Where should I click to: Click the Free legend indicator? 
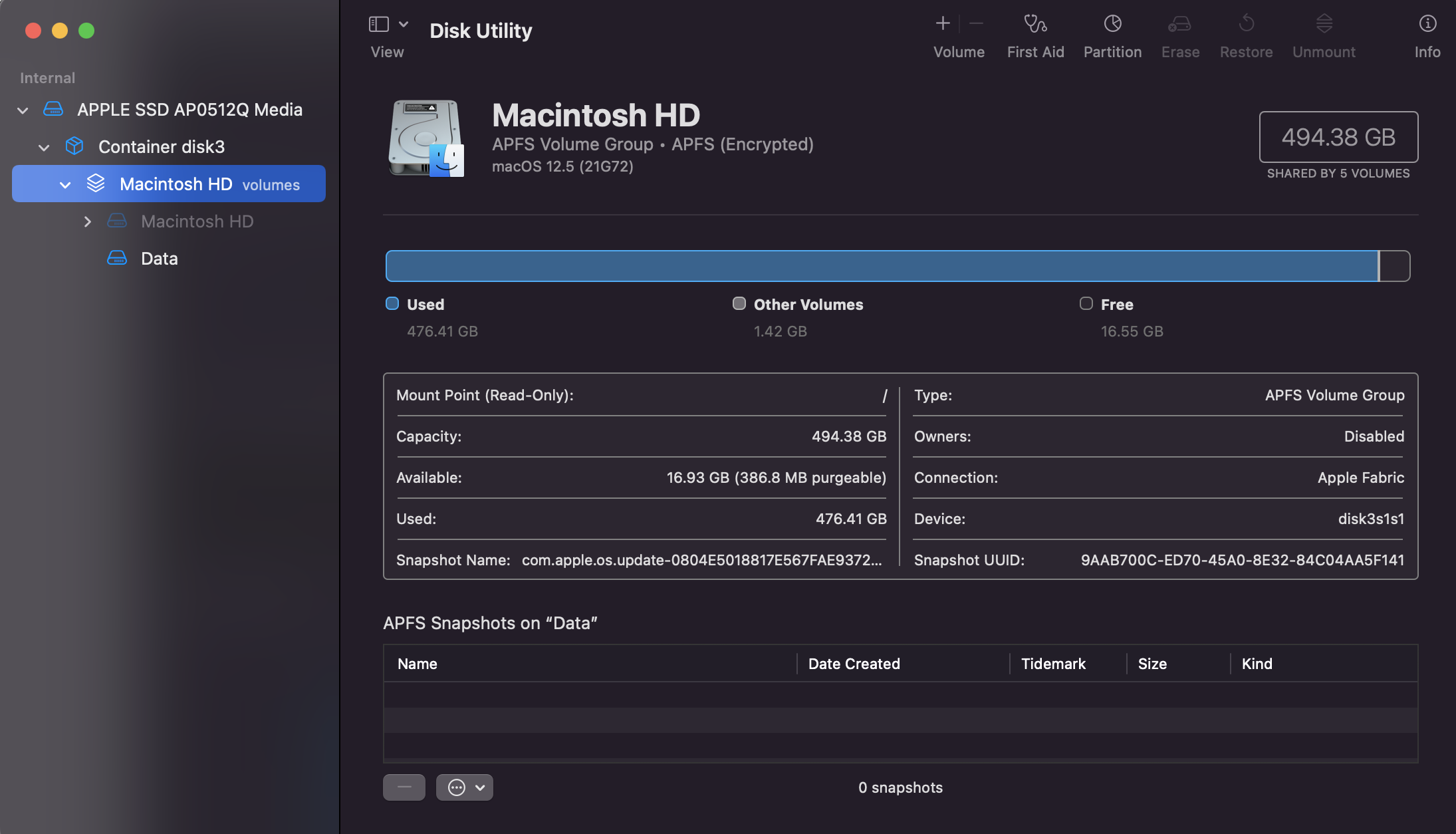click(1086, 304)
